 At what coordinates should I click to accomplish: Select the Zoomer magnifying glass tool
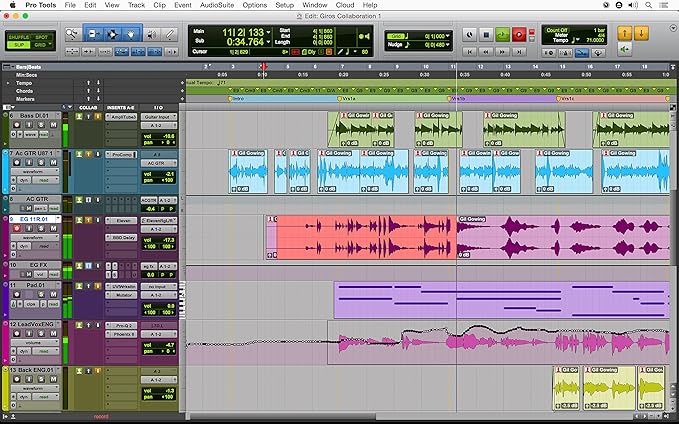point(73,34)
